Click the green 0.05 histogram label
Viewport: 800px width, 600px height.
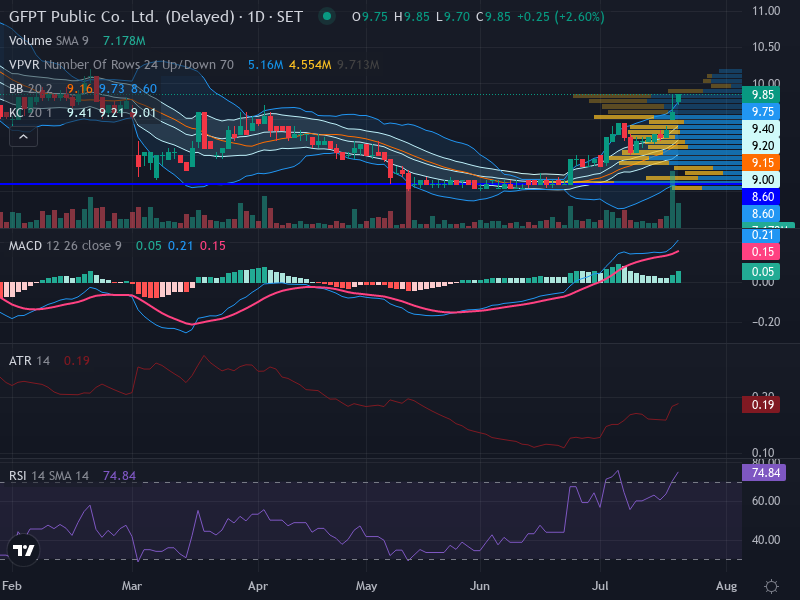click(x=762, y=271)
